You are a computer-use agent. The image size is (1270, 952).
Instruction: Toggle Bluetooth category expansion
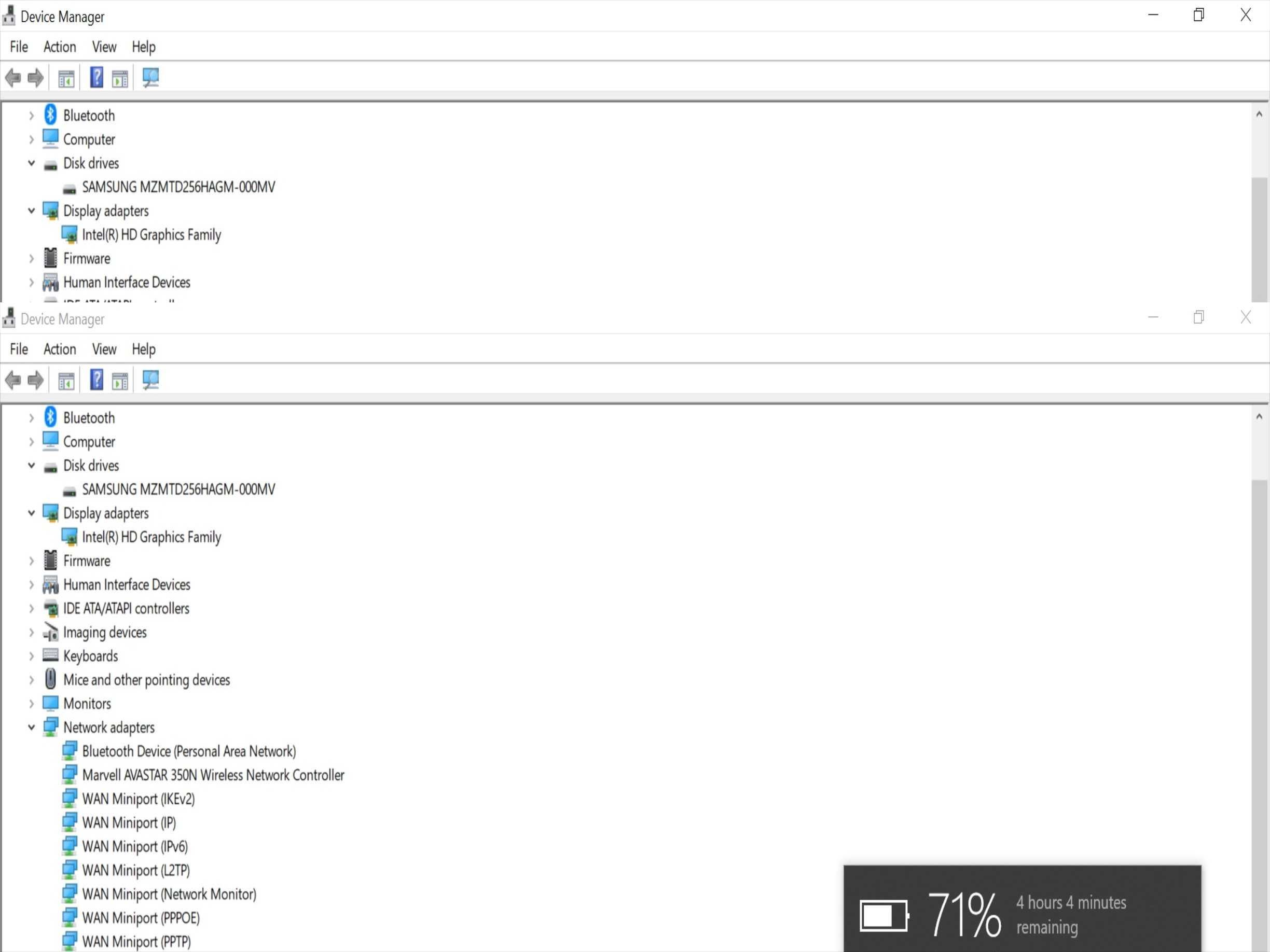pyautogui.click(x=32, y=115)
